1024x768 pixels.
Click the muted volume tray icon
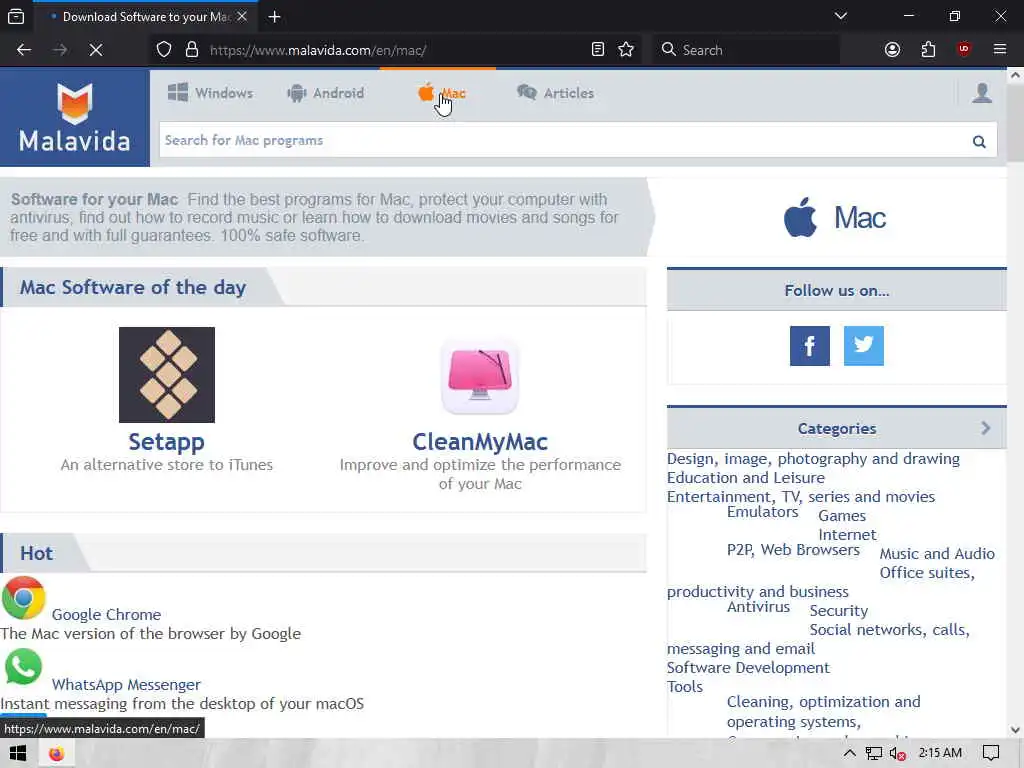tap(897, 754)
